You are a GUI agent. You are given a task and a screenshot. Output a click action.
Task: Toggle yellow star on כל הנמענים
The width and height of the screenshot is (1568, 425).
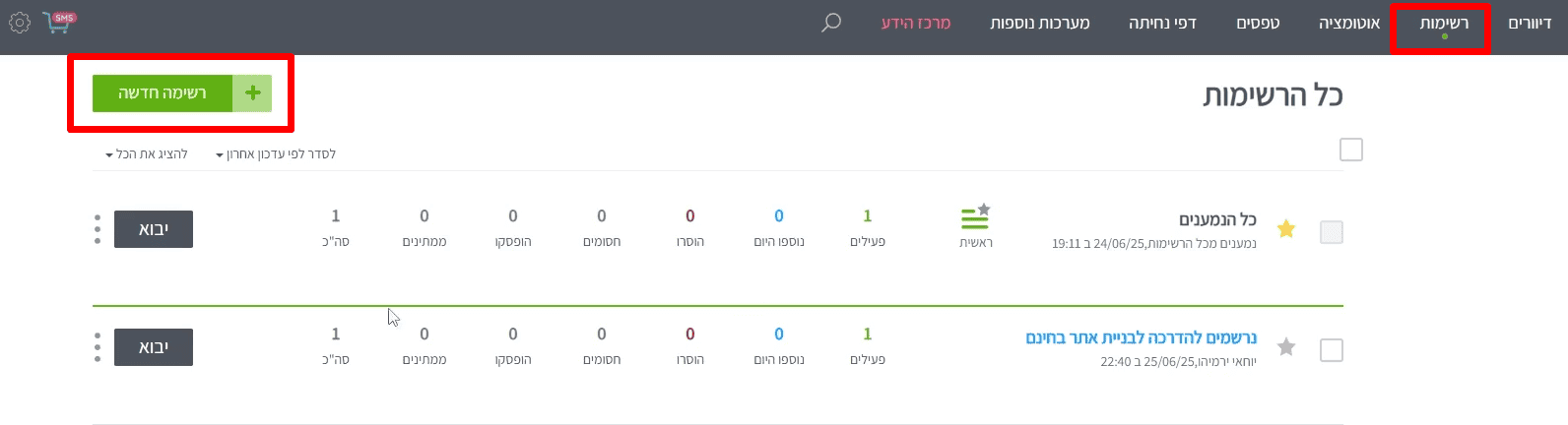pos(1285,229)
